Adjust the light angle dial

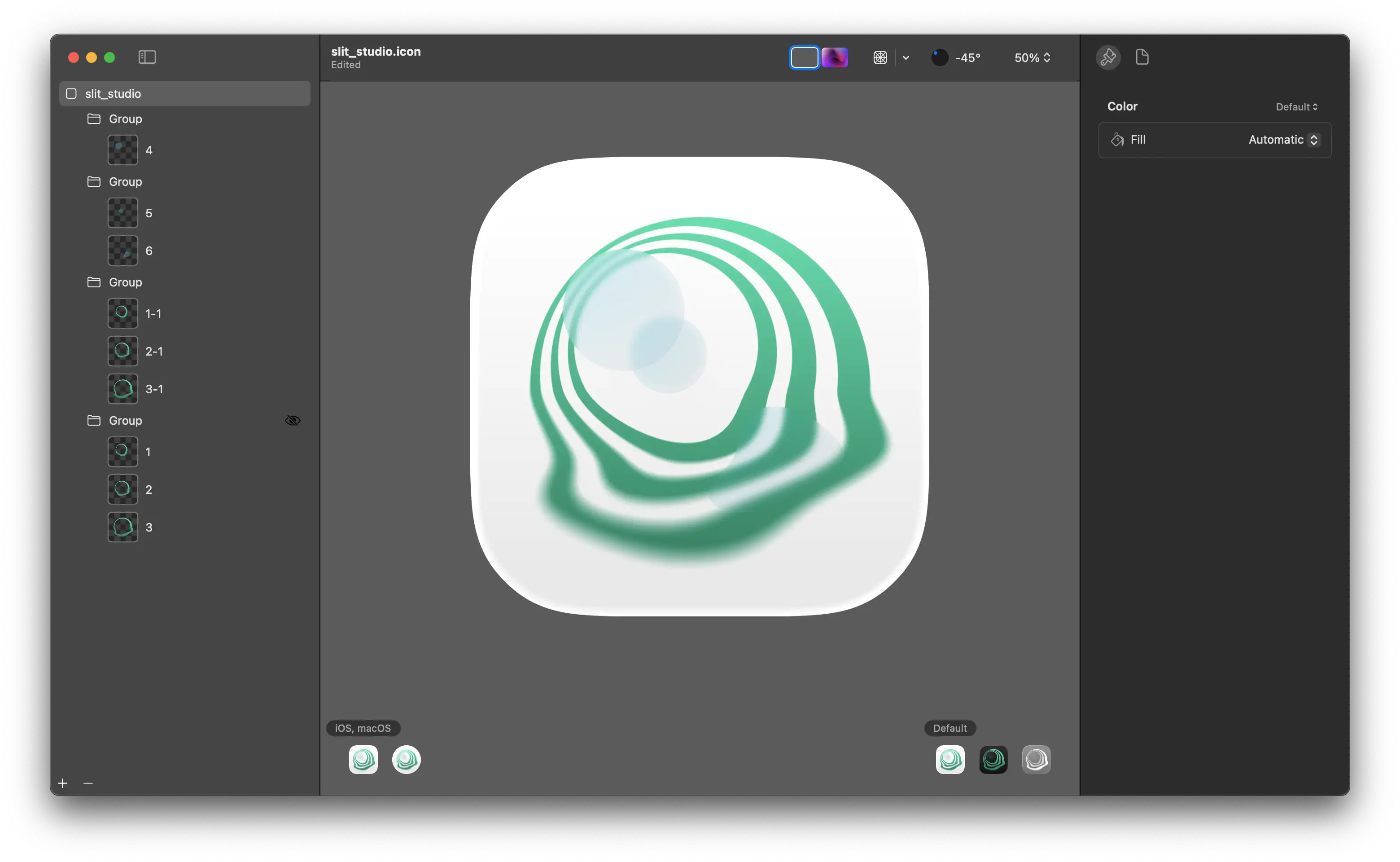[939, 57]
